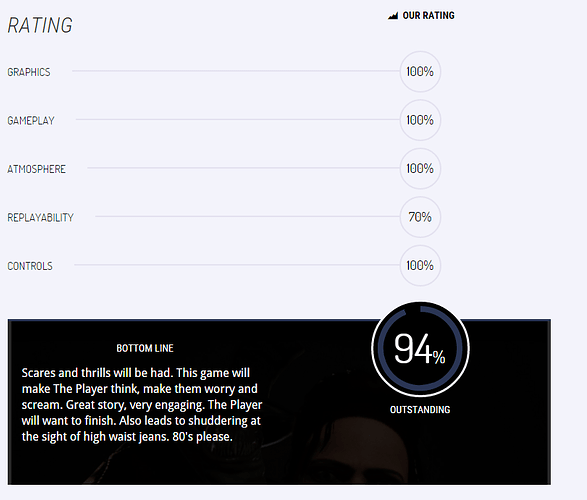
Task: Click the Graphics rating bar line
Action: pos(236,71)
